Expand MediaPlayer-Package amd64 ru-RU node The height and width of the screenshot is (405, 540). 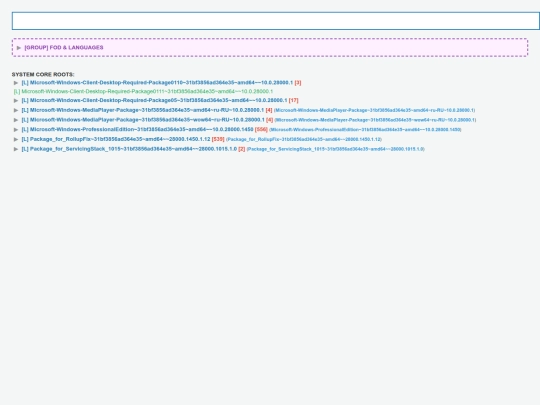point(16,110)
